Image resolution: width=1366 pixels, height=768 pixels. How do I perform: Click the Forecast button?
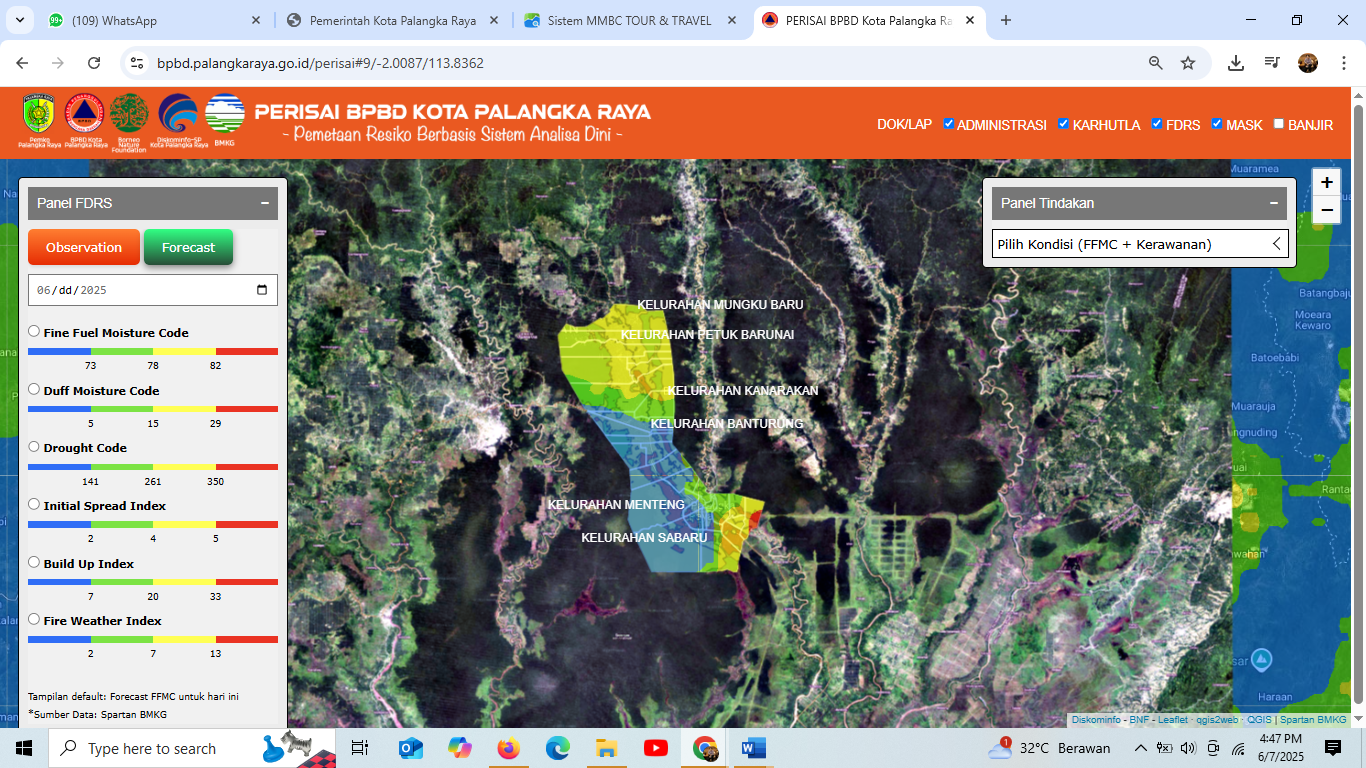coord(188,247)
